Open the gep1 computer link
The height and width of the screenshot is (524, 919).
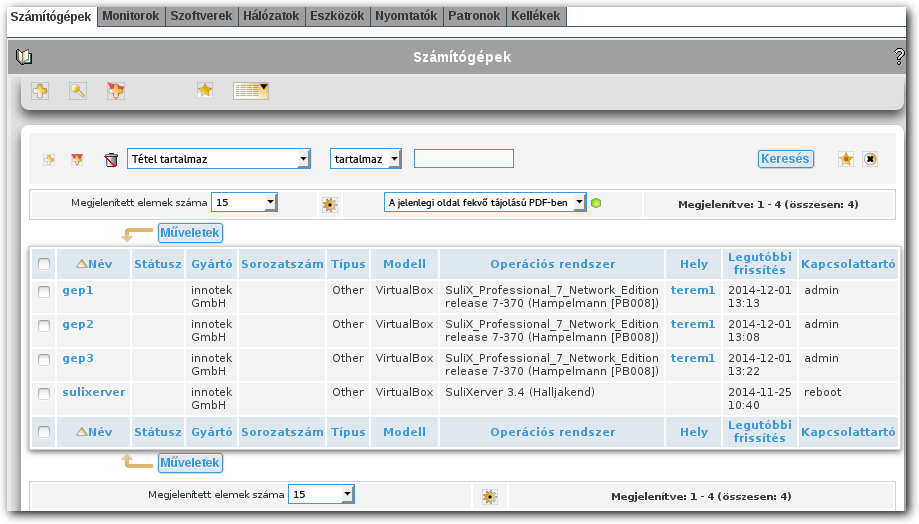tap(78, 290)
